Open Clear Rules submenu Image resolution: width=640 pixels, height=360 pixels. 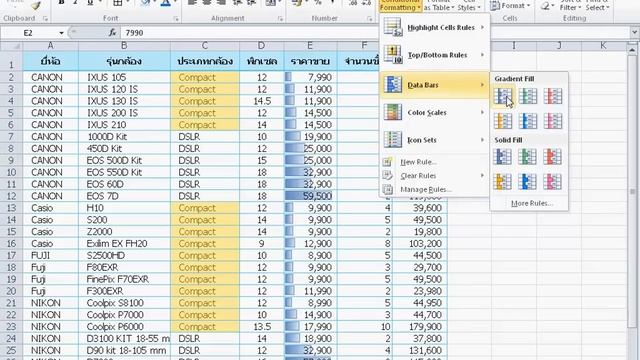click(434, 176)
